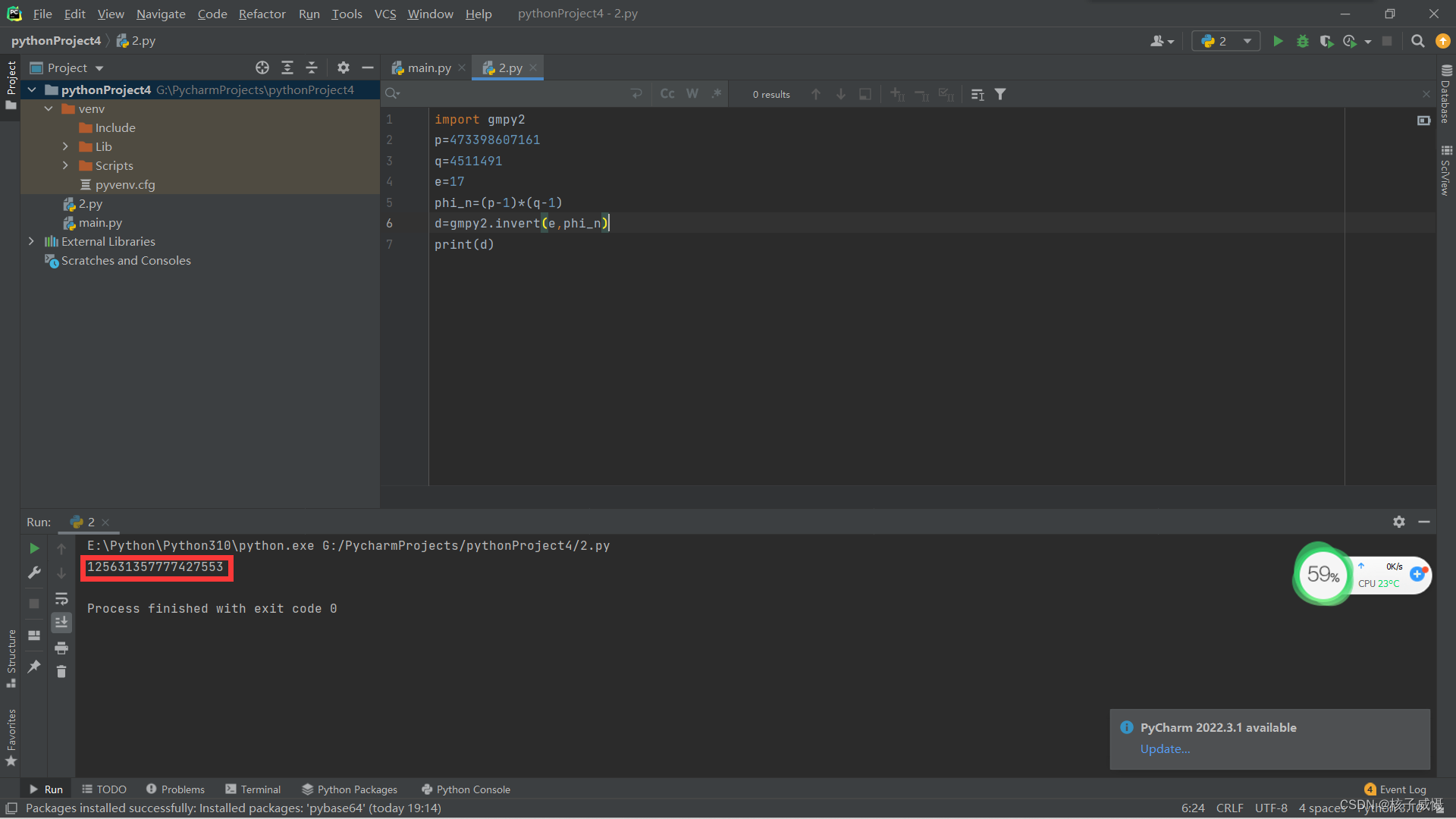Screen dimensions: 1456x819
Task: Click Select Opened File target icon
Action: [x=262, y=67]
